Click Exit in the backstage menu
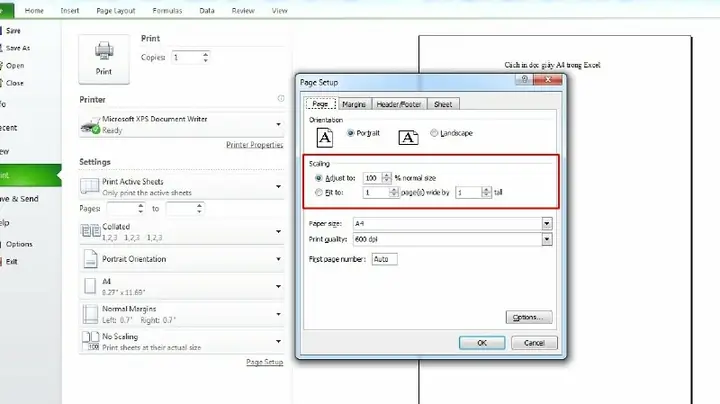 click(11, 262)
